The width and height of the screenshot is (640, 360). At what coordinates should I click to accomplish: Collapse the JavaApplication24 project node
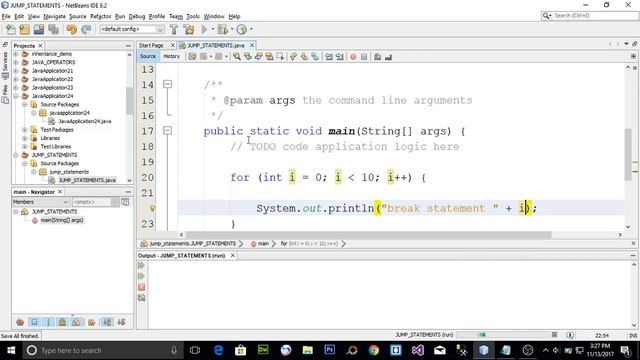pos(16,96)
